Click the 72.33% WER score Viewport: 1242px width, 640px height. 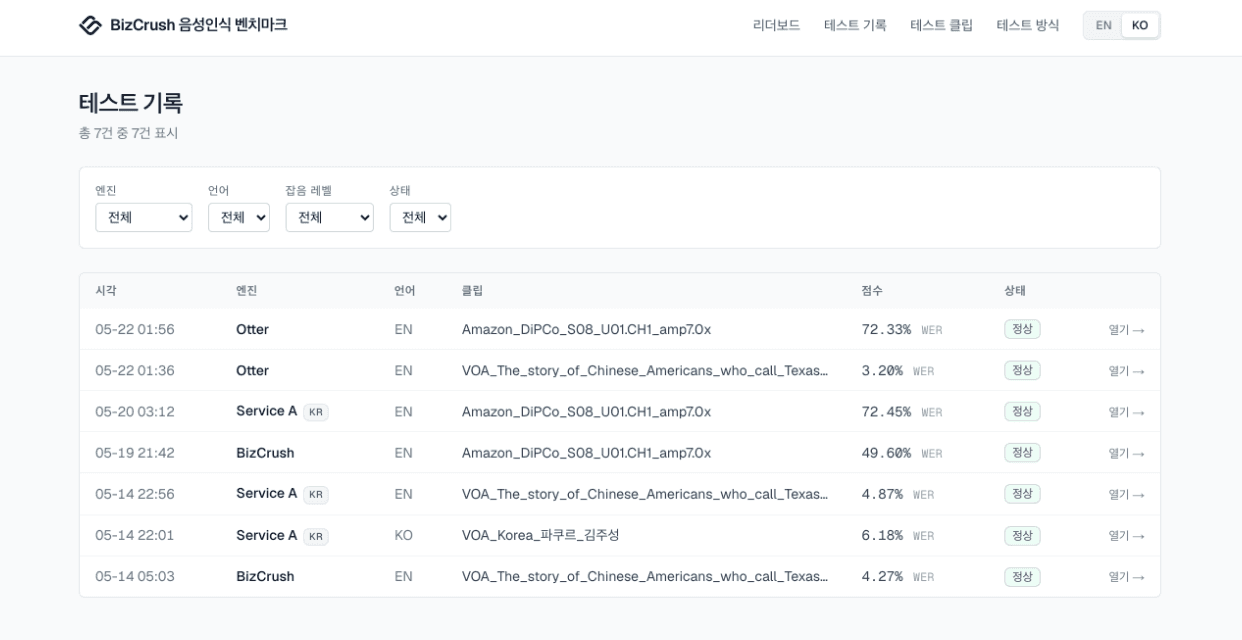click(x=901, y=330)
